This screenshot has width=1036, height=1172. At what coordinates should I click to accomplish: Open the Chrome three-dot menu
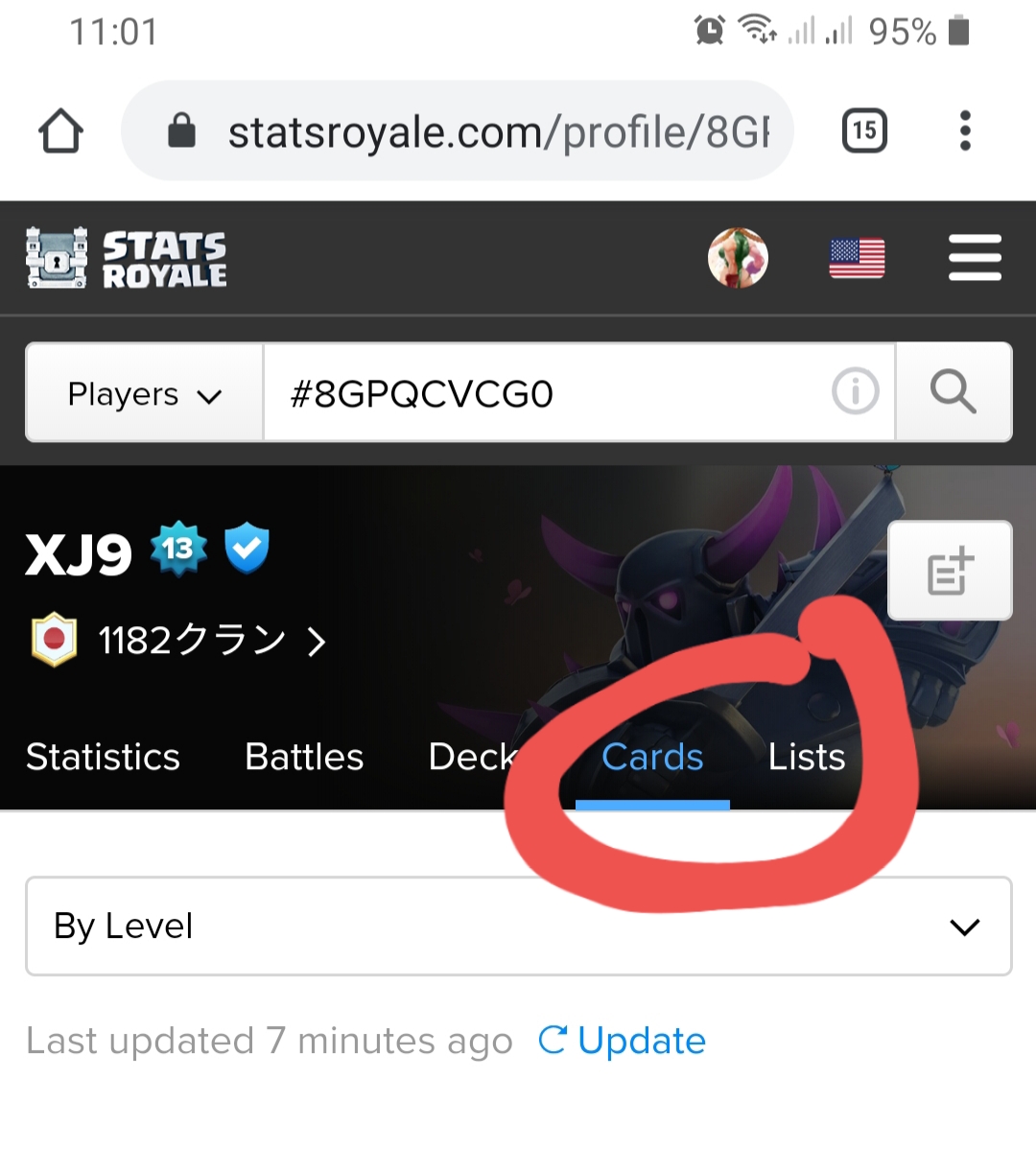coord(965,130)
